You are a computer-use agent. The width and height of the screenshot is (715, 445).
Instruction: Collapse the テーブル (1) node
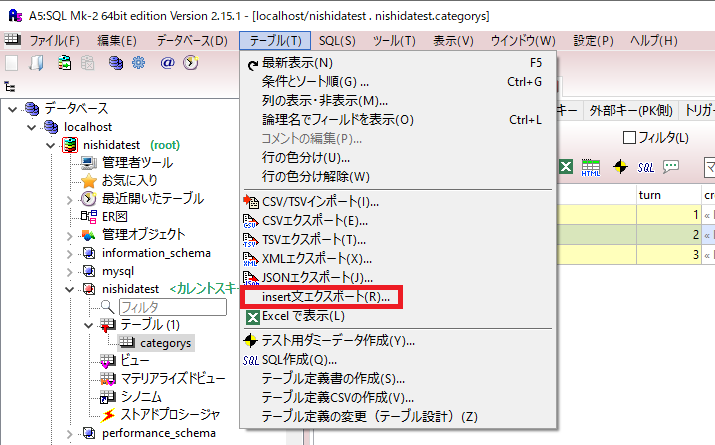(88, 326)
